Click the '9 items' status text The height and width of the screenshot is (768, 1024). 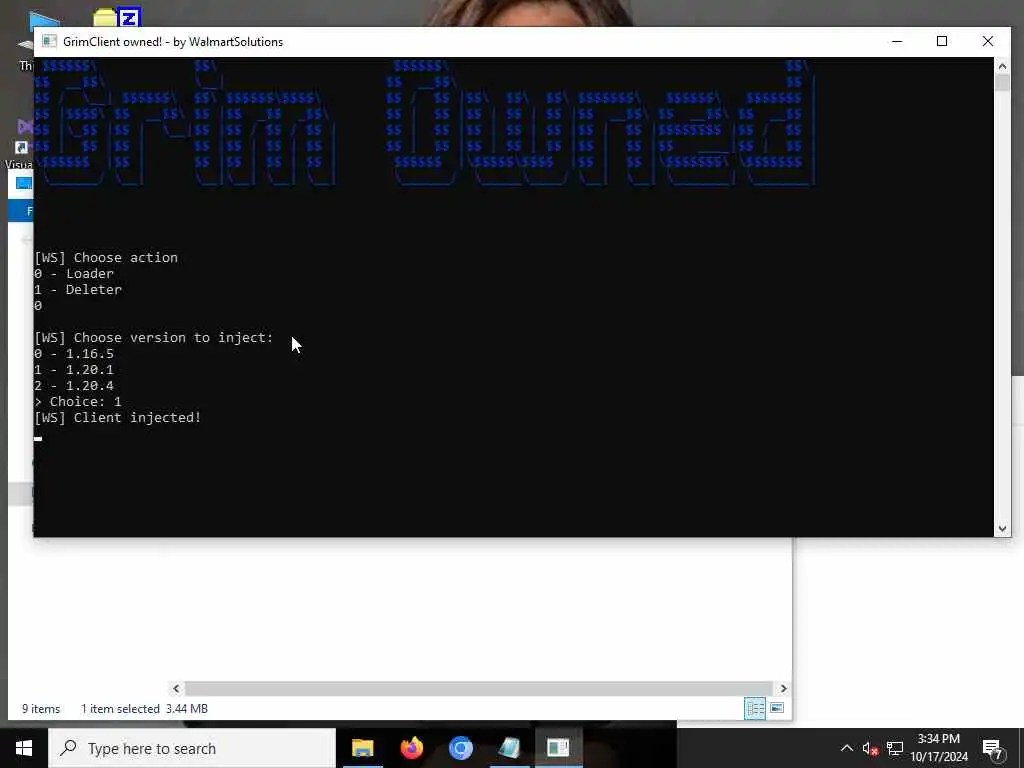tap(41, 709)
